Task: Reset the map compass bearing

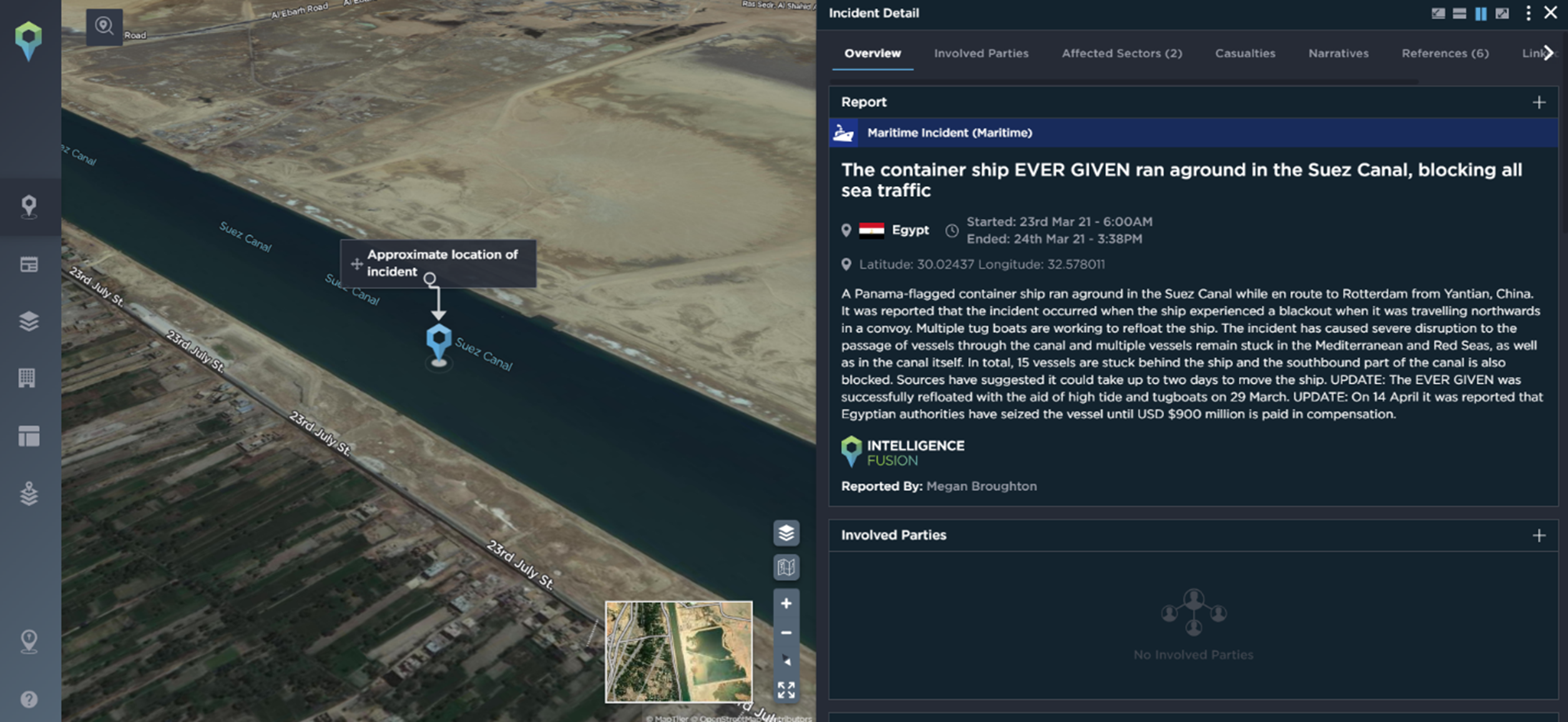Action: coord(786,661)
